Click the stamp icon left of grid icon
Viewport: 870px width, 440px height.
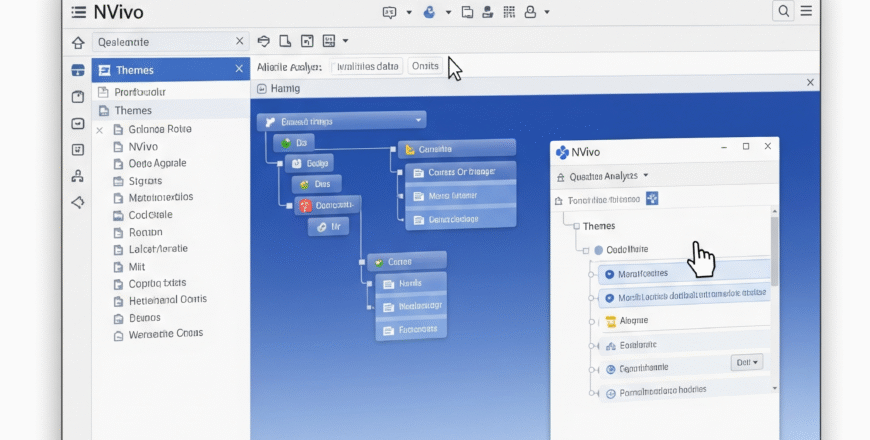pos(488,12)
